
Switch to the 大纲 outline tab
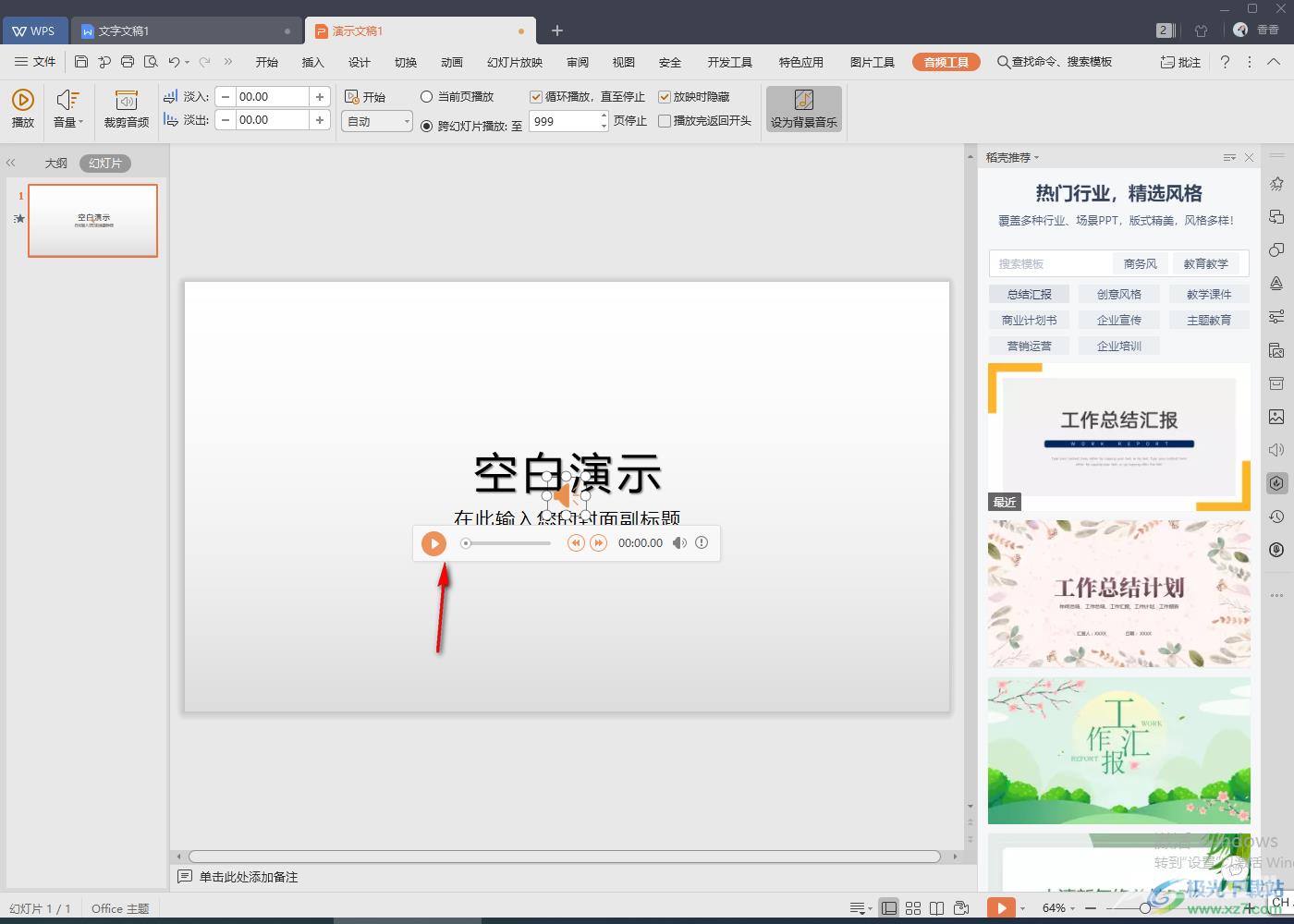56,163
